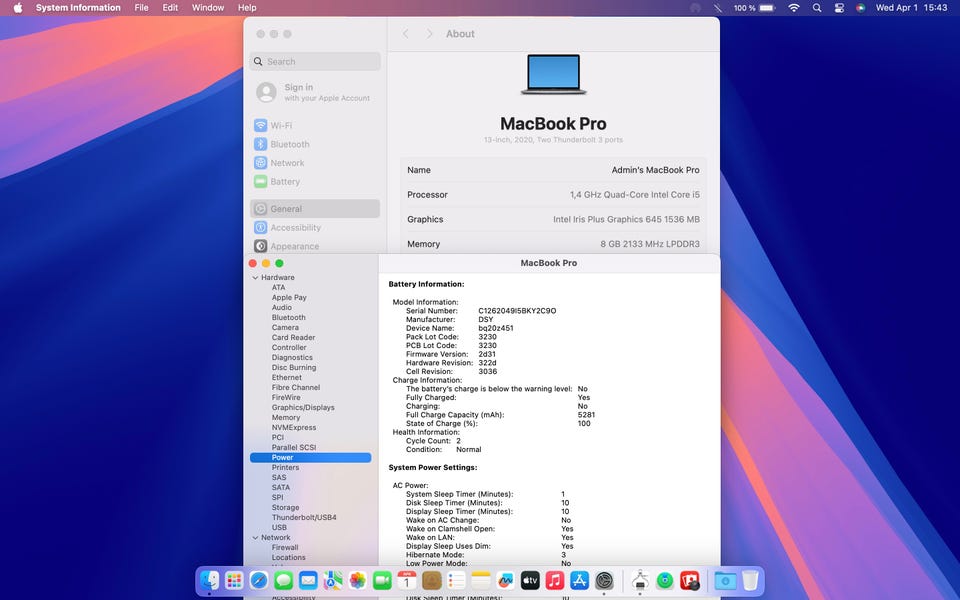Select Ethernet in hardware list

[287, 377]
